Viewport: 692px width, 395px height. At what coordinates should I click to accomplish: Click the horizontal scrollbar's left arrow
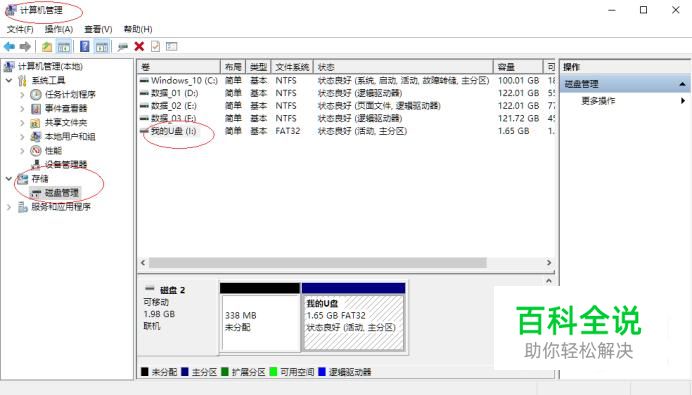(143, 263)
